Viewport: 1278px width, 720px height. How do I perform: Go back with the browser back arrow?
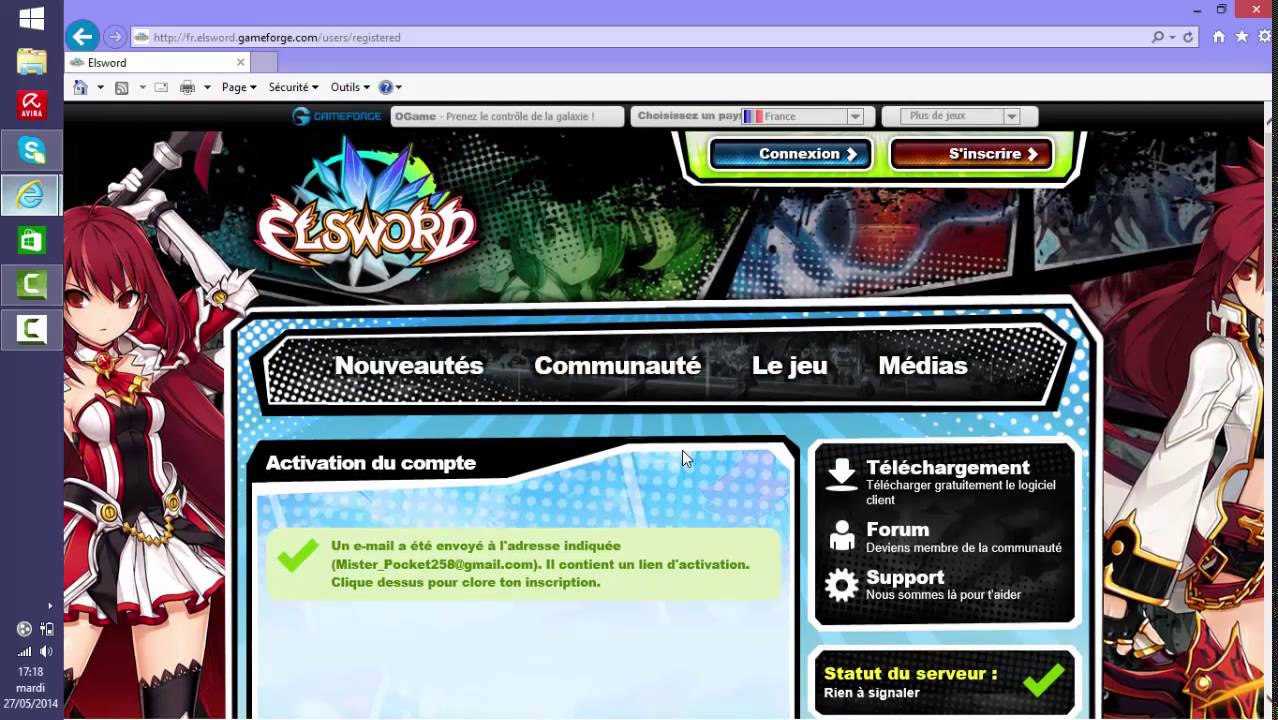[x=82, y=37]
